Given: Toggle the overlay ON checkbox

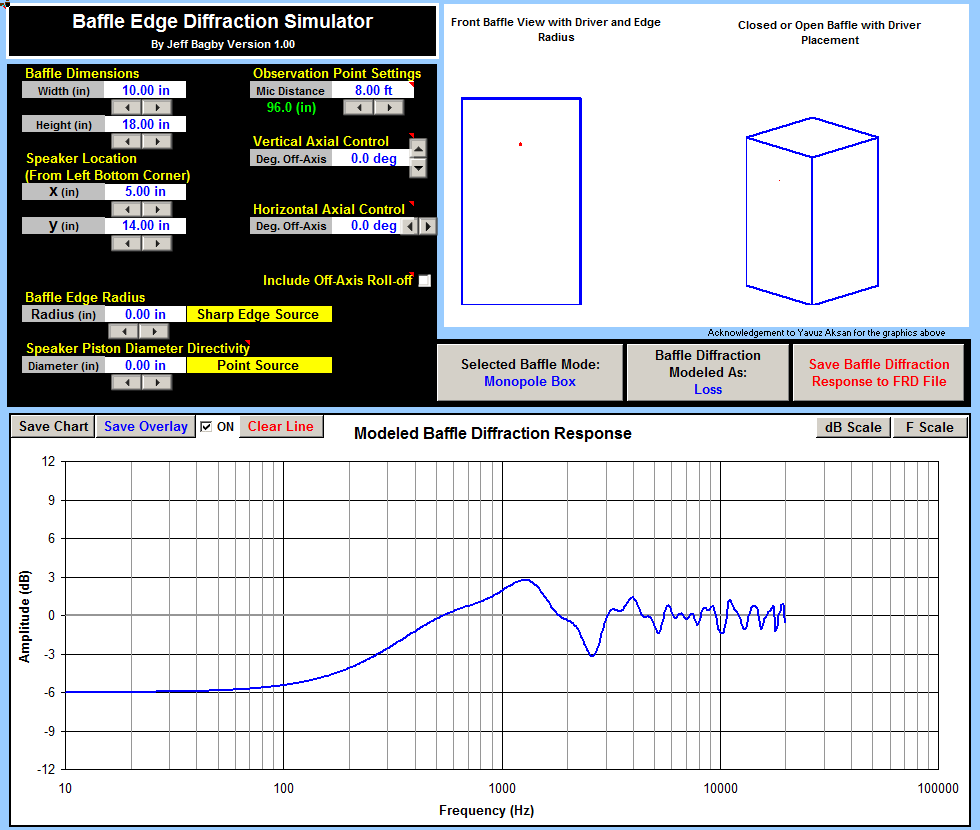Looking at the screenshot, I should coord(206,427).
